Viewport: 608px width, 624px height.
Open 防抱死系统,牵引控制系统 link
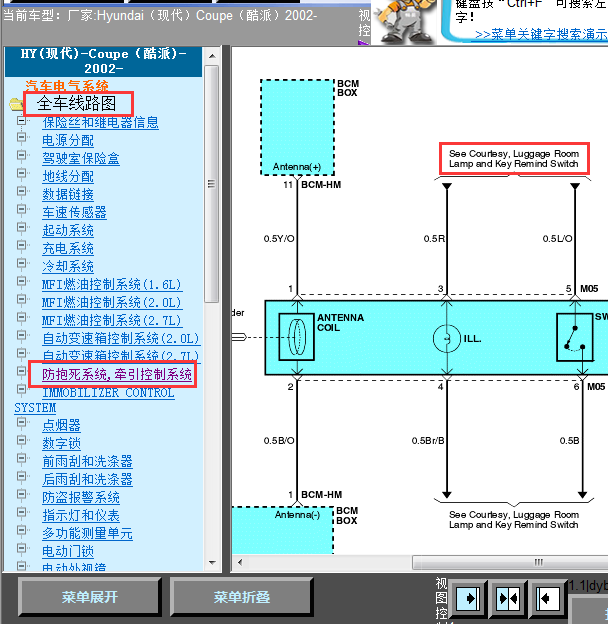point(117,374)
